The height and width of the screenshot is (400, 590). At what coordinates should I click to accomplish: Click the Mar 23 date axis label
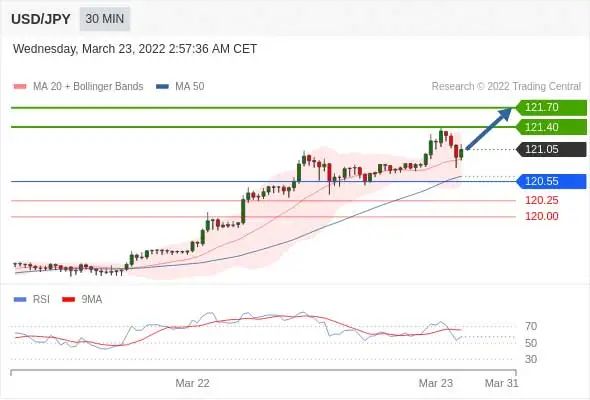(436, 383)
